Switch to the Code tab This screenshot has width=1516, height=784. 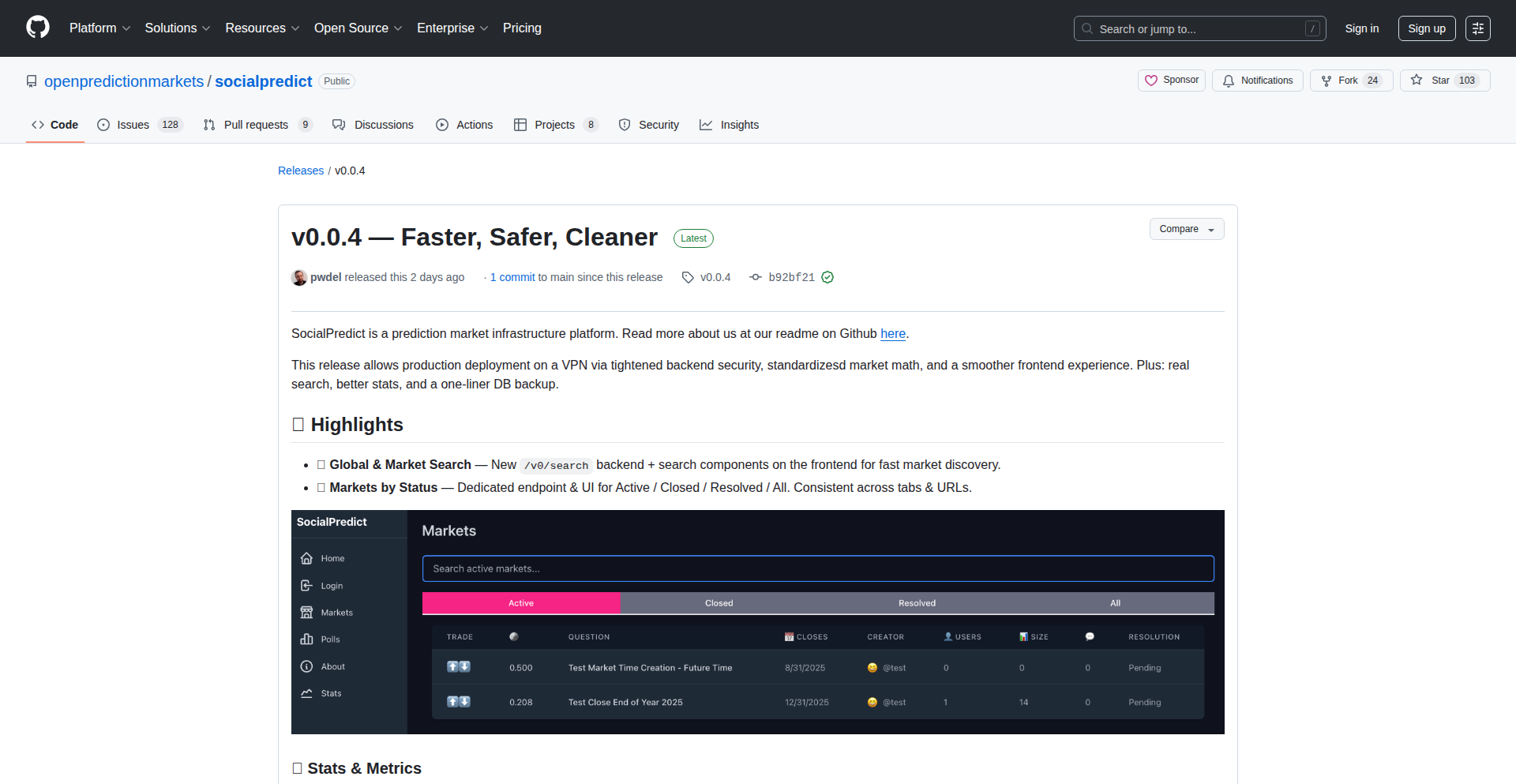click(54, 125)
